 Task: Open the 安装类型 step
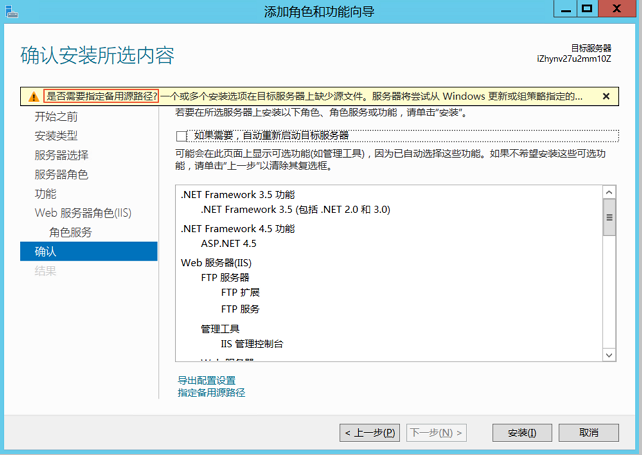[56, 136]
